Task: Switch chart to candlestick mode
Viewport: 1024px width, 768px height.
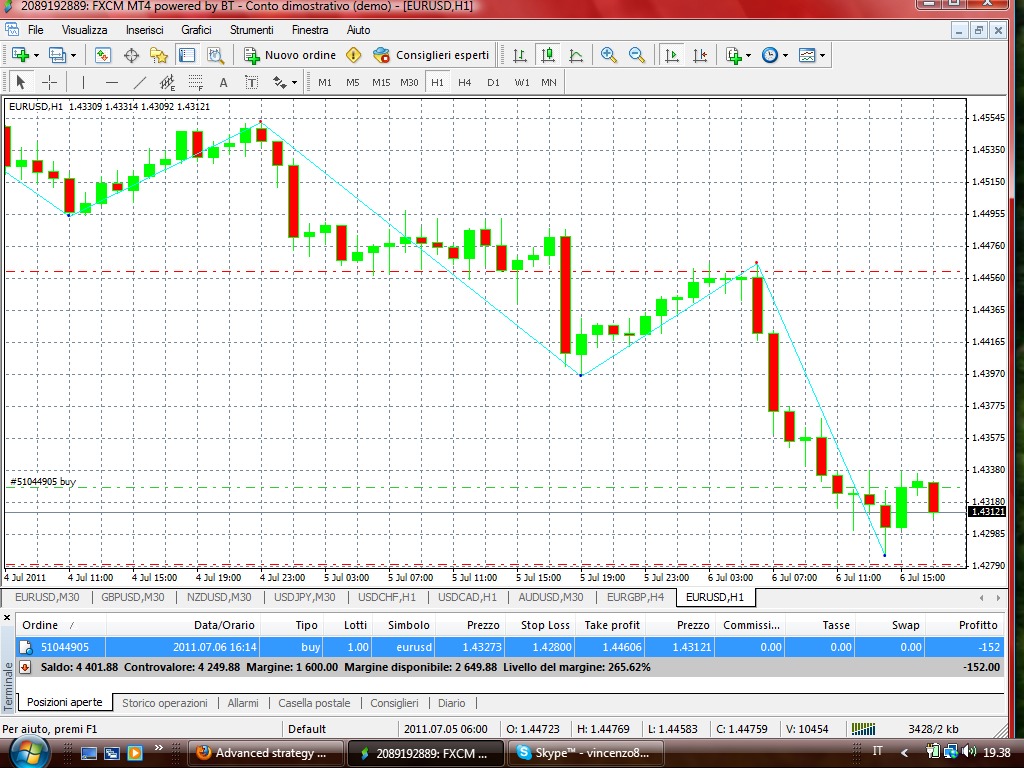Action: [x=548, y=55]
